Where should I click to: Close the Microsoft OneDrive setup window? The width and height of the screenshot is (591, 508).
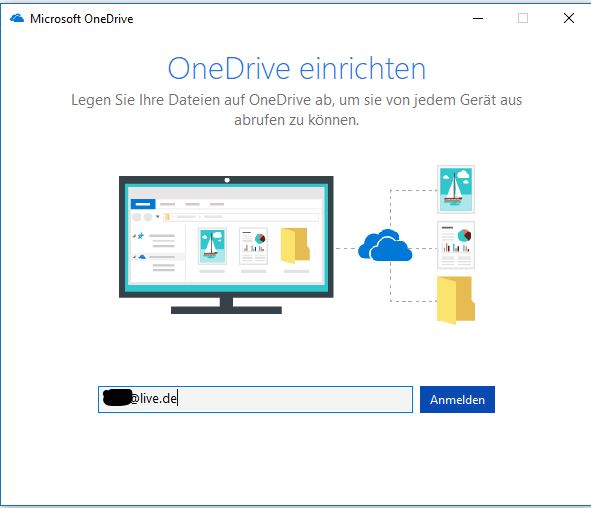(x=569, y=18)
